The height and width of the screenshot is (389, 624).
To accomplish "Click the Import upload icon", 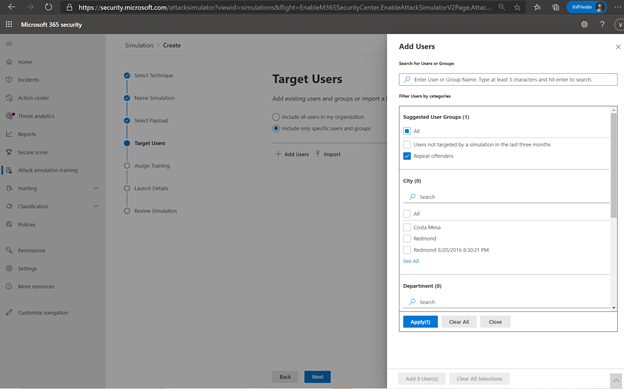I will [318, 154].
